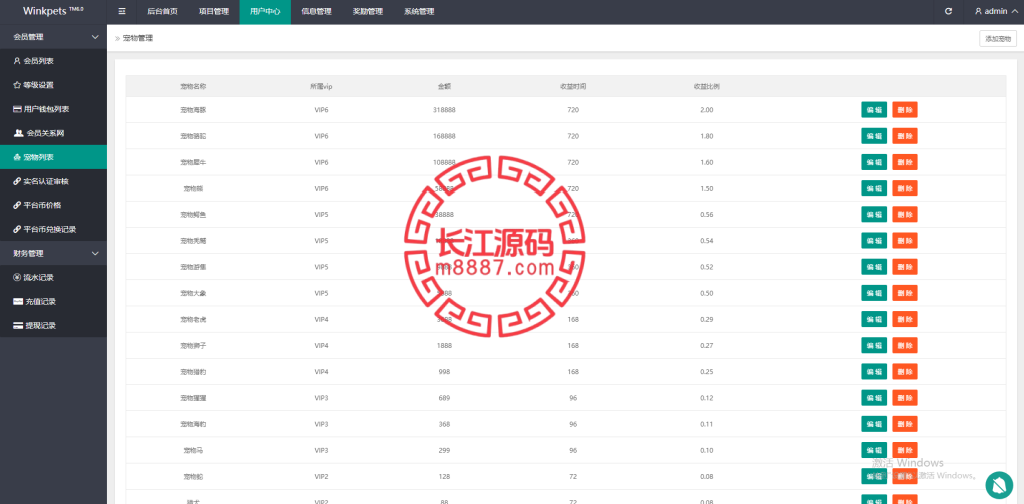Edit the pet with amount 998
This screenshot has width=1024, height=504.
tap(874, 371)
